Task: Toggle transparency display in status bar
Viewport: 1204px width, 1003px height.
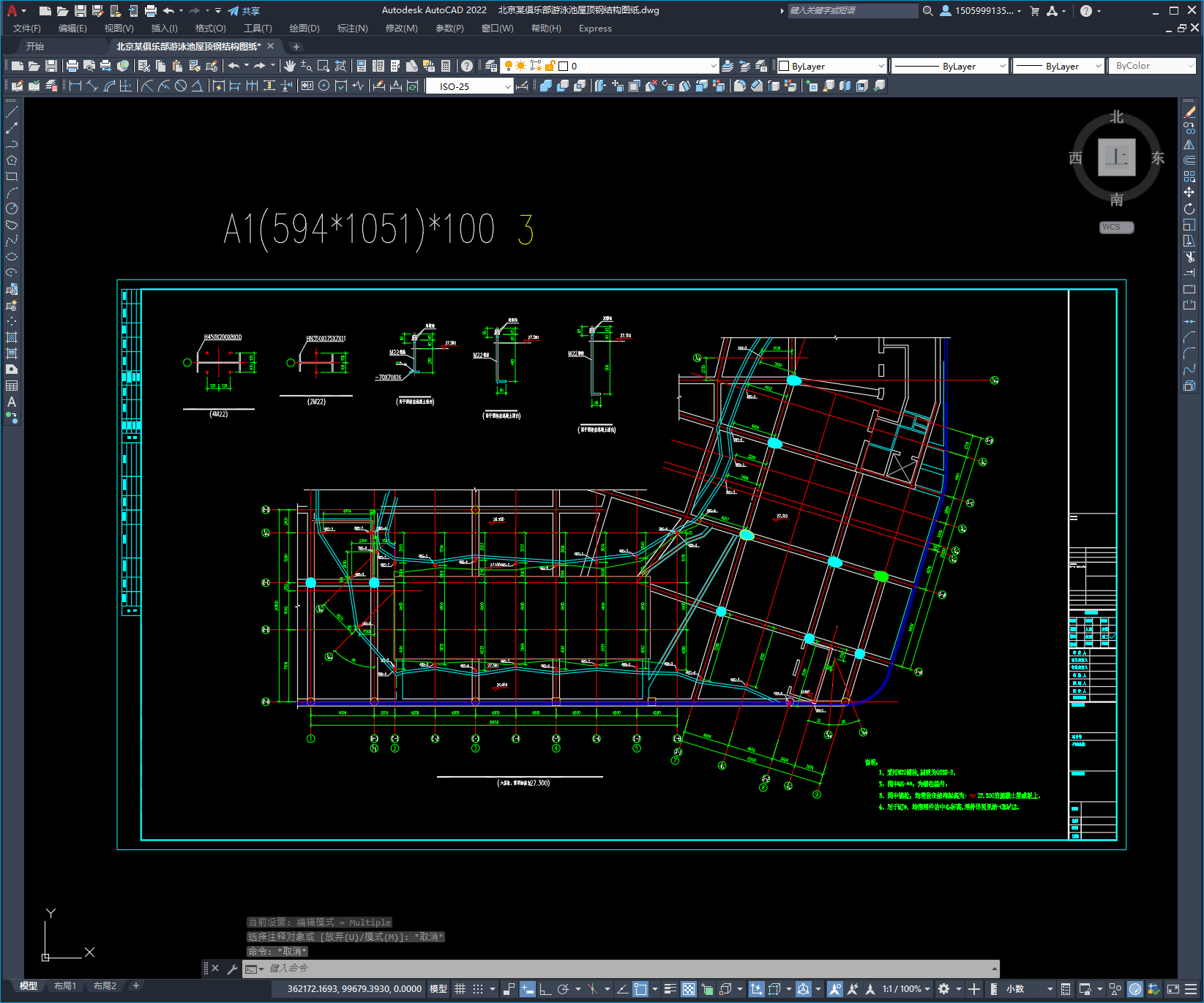Action: (689, 989)
